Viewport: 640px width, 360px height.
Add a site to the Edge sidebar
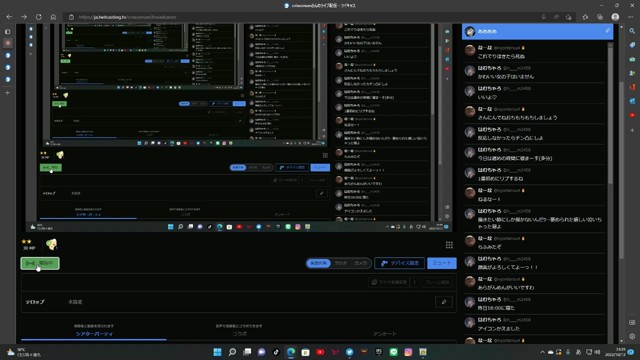click(632, 130)
